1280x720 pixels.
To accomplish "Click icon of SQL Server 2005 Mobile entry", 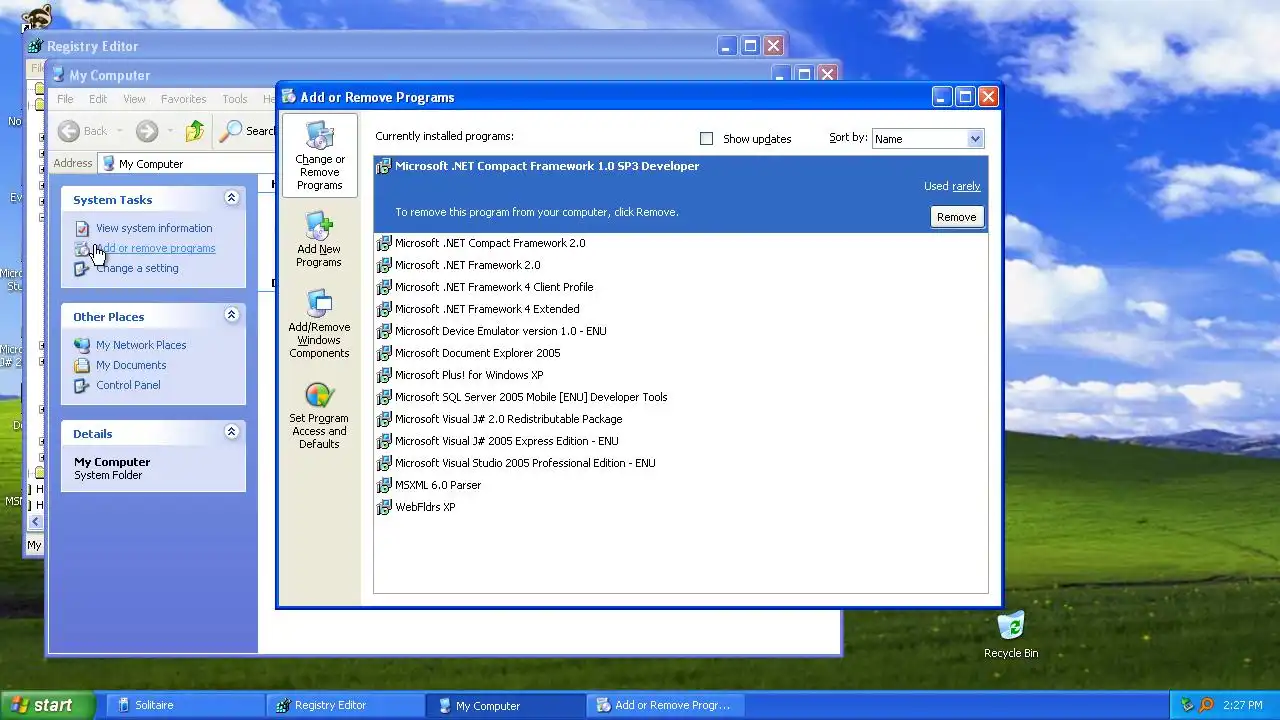I will [x=383, y=397].
